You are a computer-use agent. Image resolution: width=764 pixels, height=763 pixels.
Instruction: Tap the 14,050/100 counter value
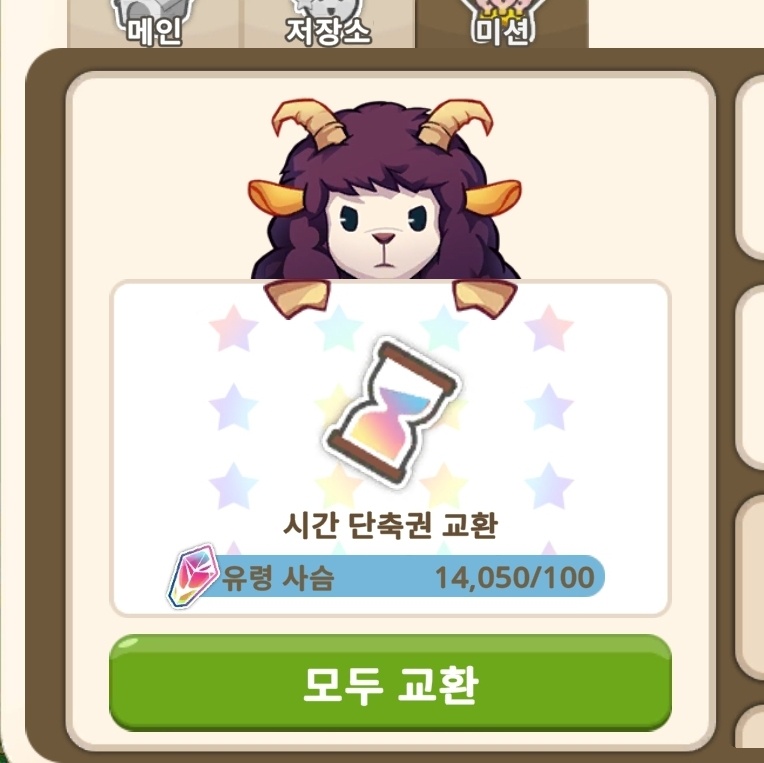coord(515,577)
